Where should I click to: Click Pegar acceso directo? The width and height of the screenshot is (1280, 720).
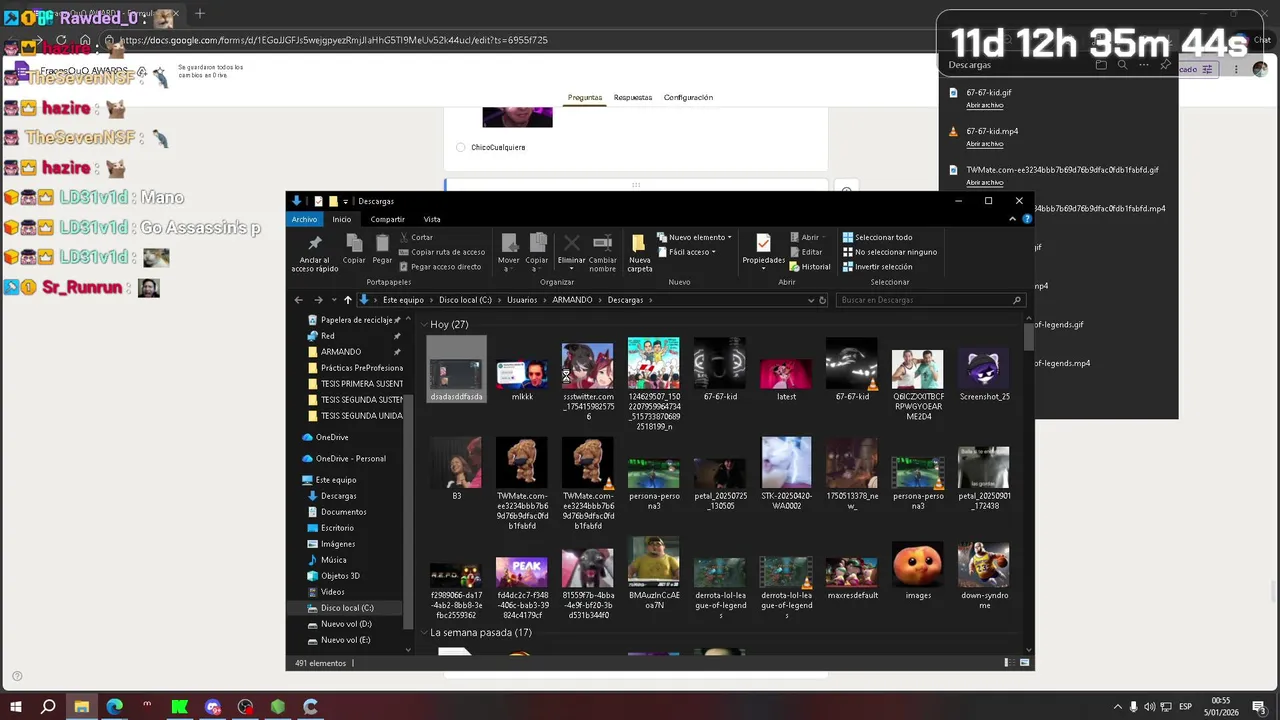tap(439, 267)
